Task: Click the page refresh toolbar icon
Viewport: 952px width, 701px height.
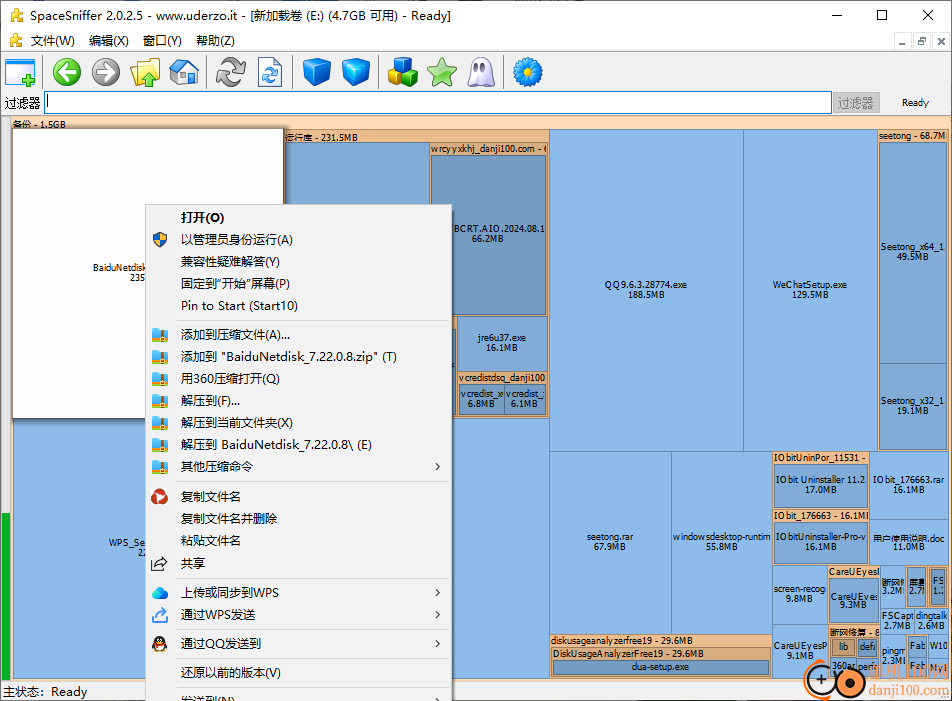Action: (x=270, y=72)
